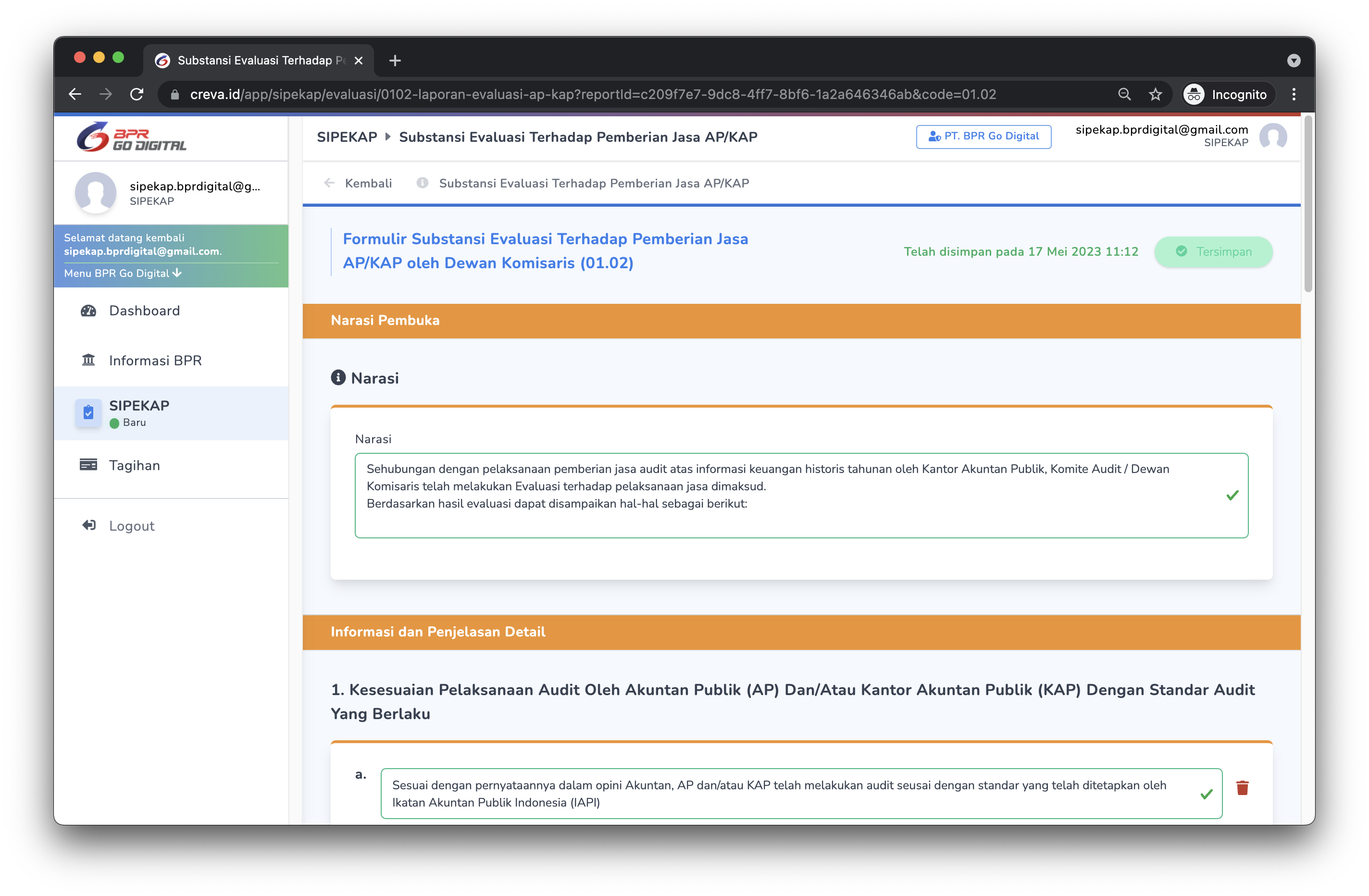Click the Logout arrow icon
1369x896 pixels.
pyautogui.click(x=88, y=525)
